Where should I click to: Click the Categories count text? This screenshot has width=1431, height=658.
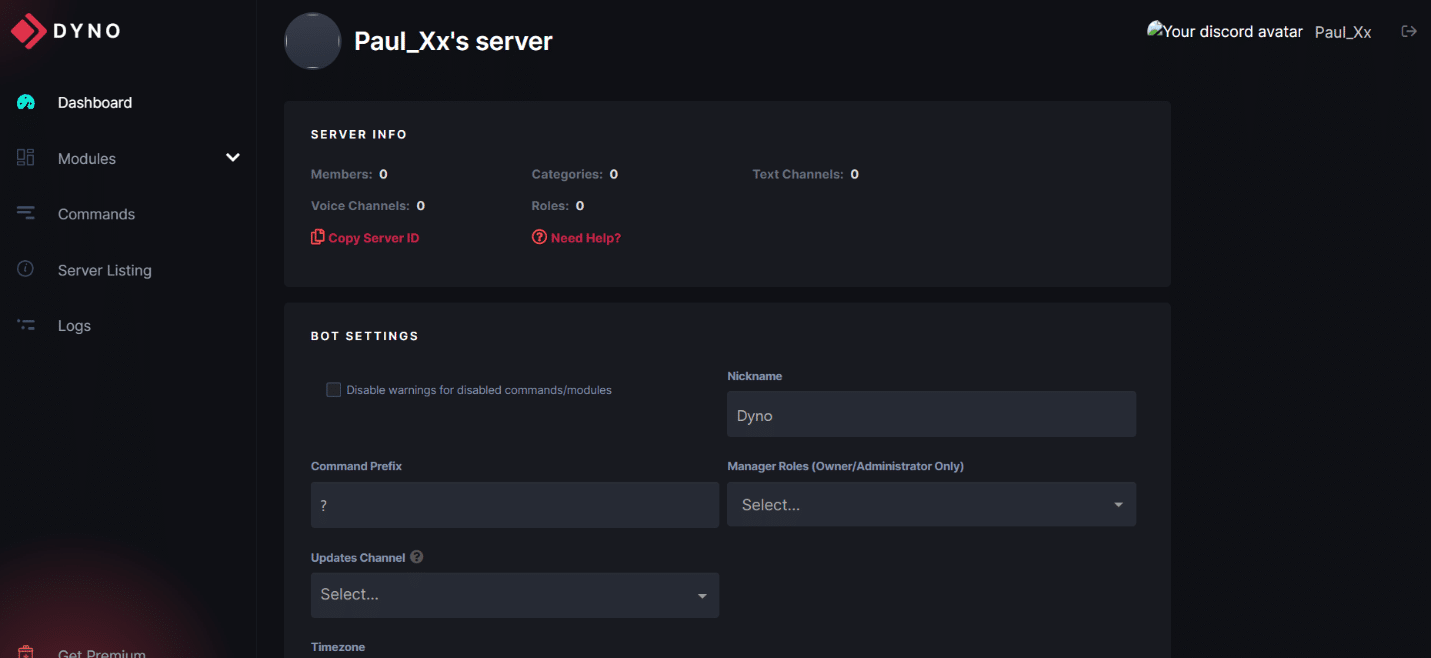coord(575,174)
